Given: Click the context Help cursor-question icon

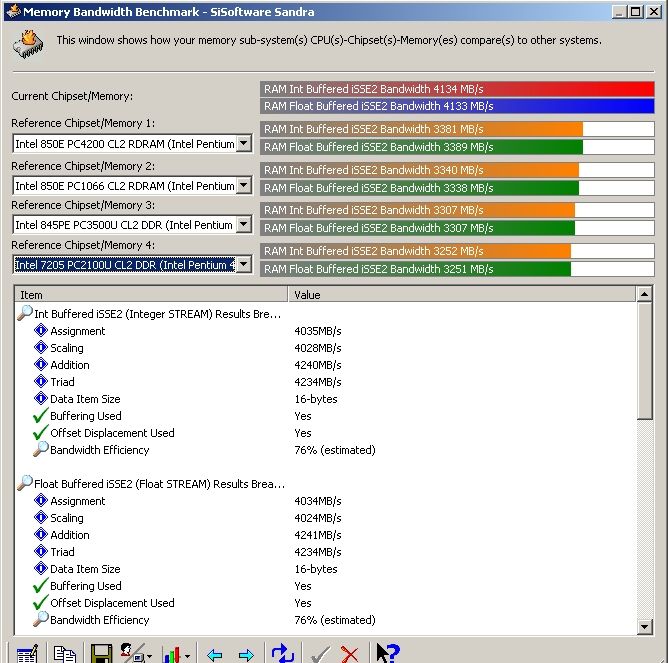Looking at the screenshot, I should 388,653.
